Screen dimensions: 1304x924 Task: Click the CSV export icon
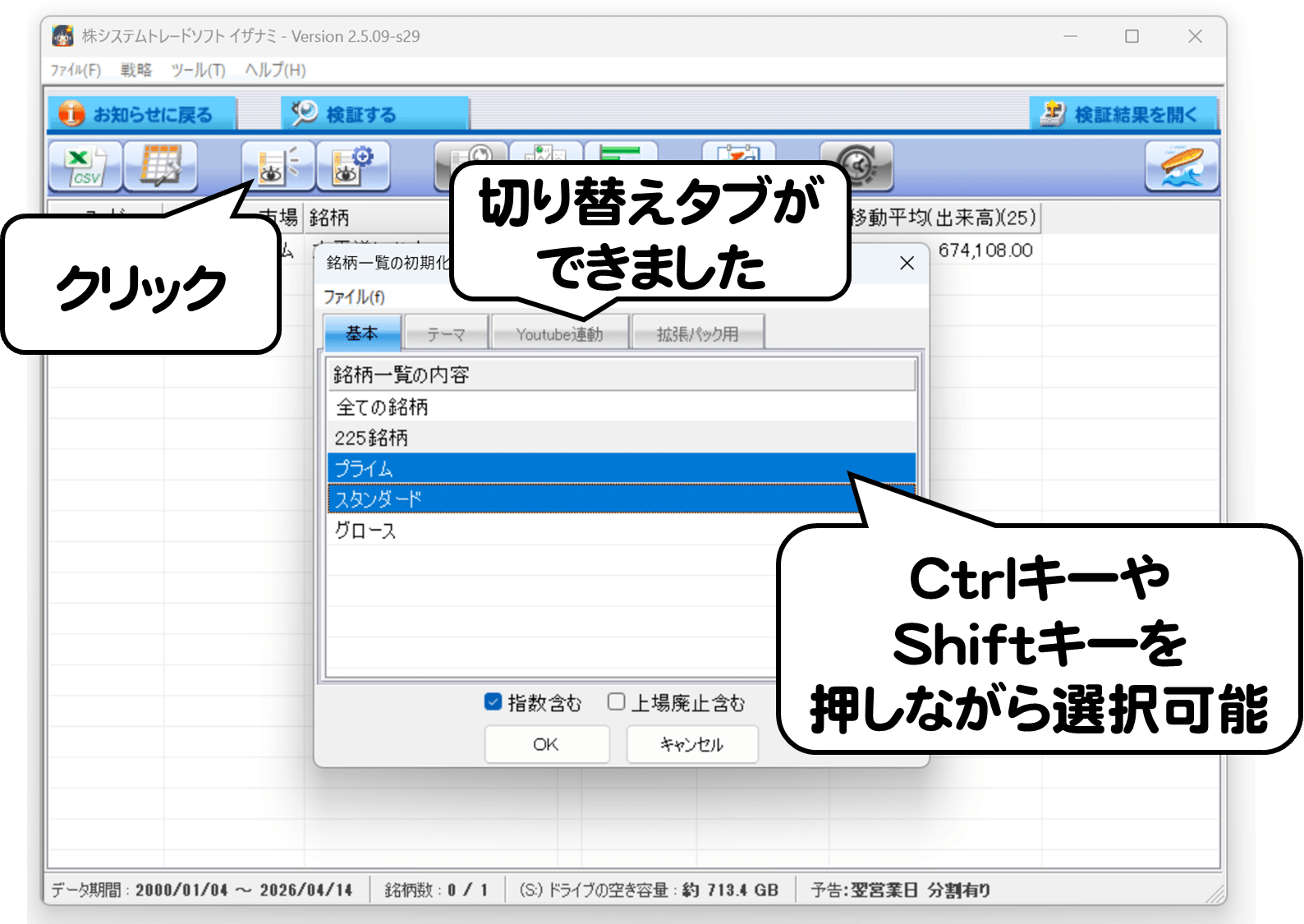[x=85, y=167]
